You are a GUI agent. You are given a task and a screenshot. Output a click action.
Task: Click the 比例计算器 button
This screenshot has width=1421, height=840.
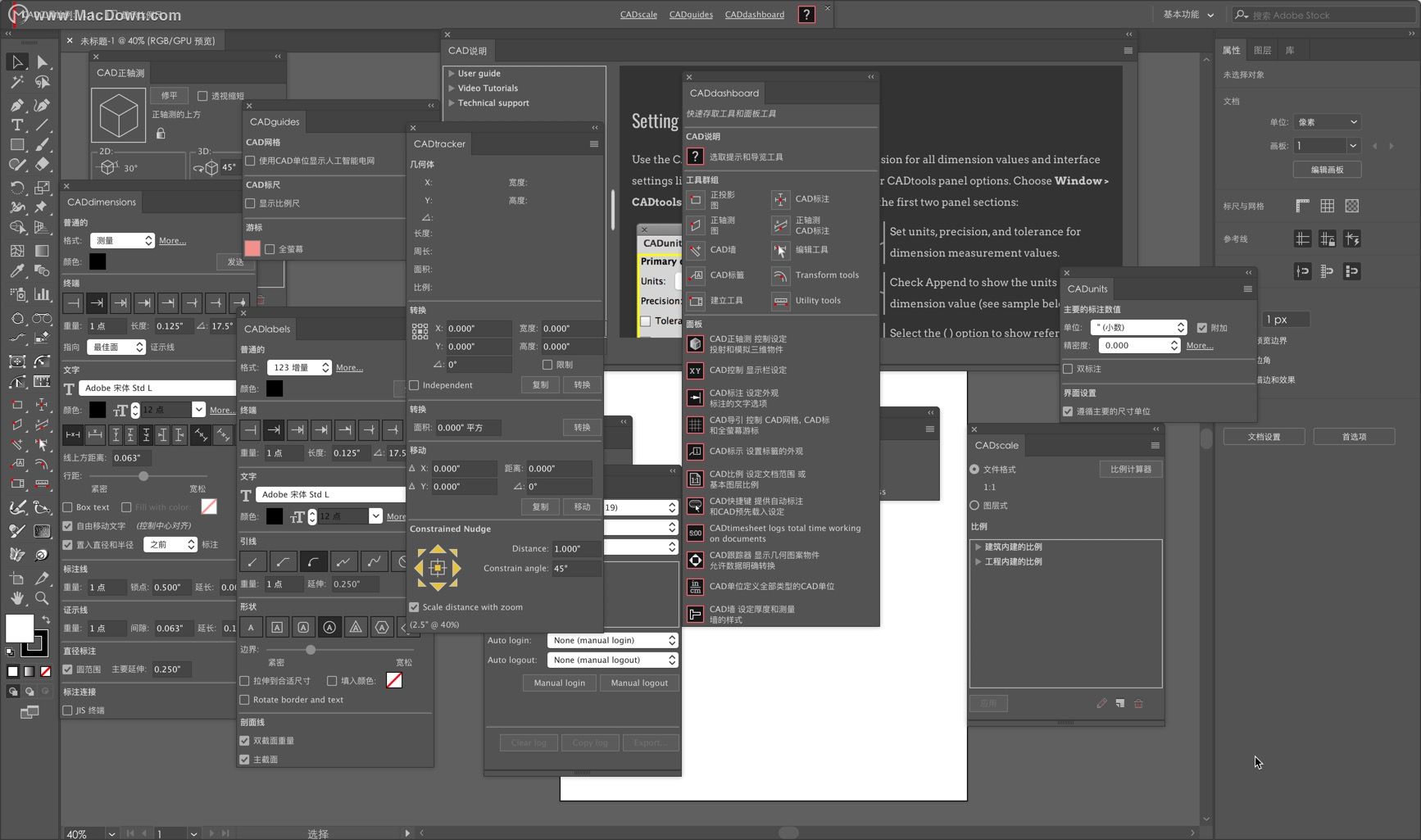(x=1131, y=470)
